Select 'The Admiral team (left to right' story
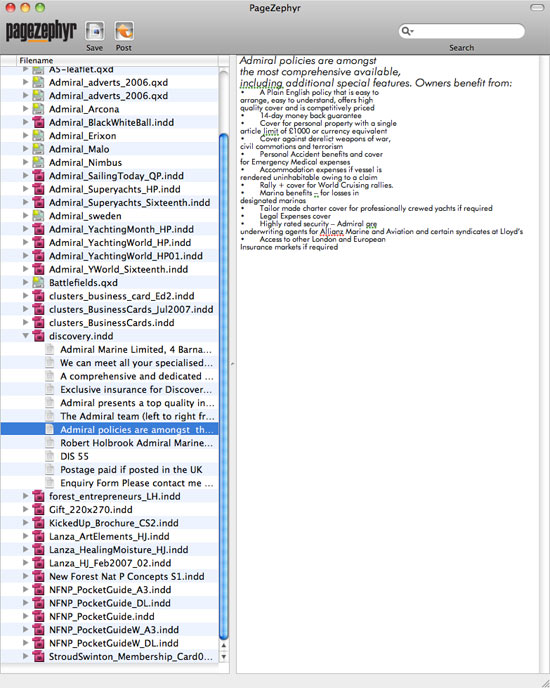The image size is (550, 688). (109, 416)
